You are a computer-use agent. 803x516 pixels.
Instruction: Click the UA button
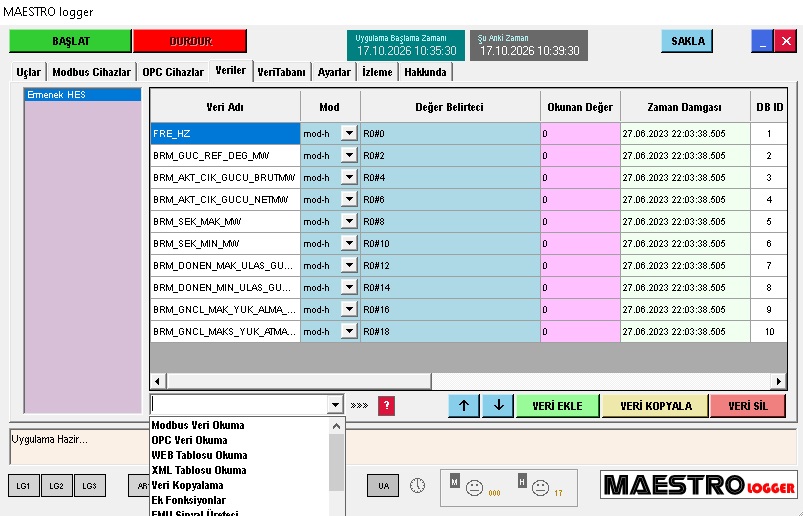pos(383,486)
